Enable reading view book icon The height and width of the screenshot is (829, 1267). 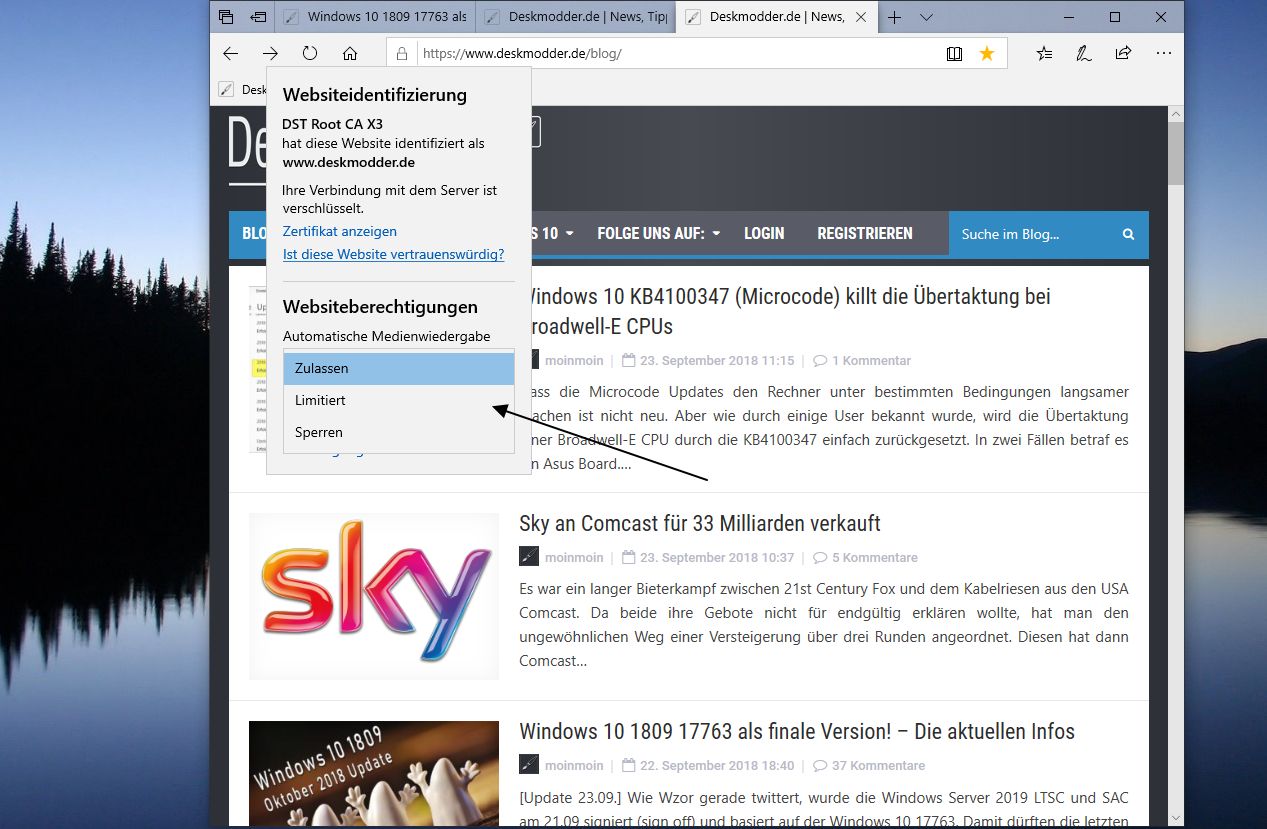954,53
